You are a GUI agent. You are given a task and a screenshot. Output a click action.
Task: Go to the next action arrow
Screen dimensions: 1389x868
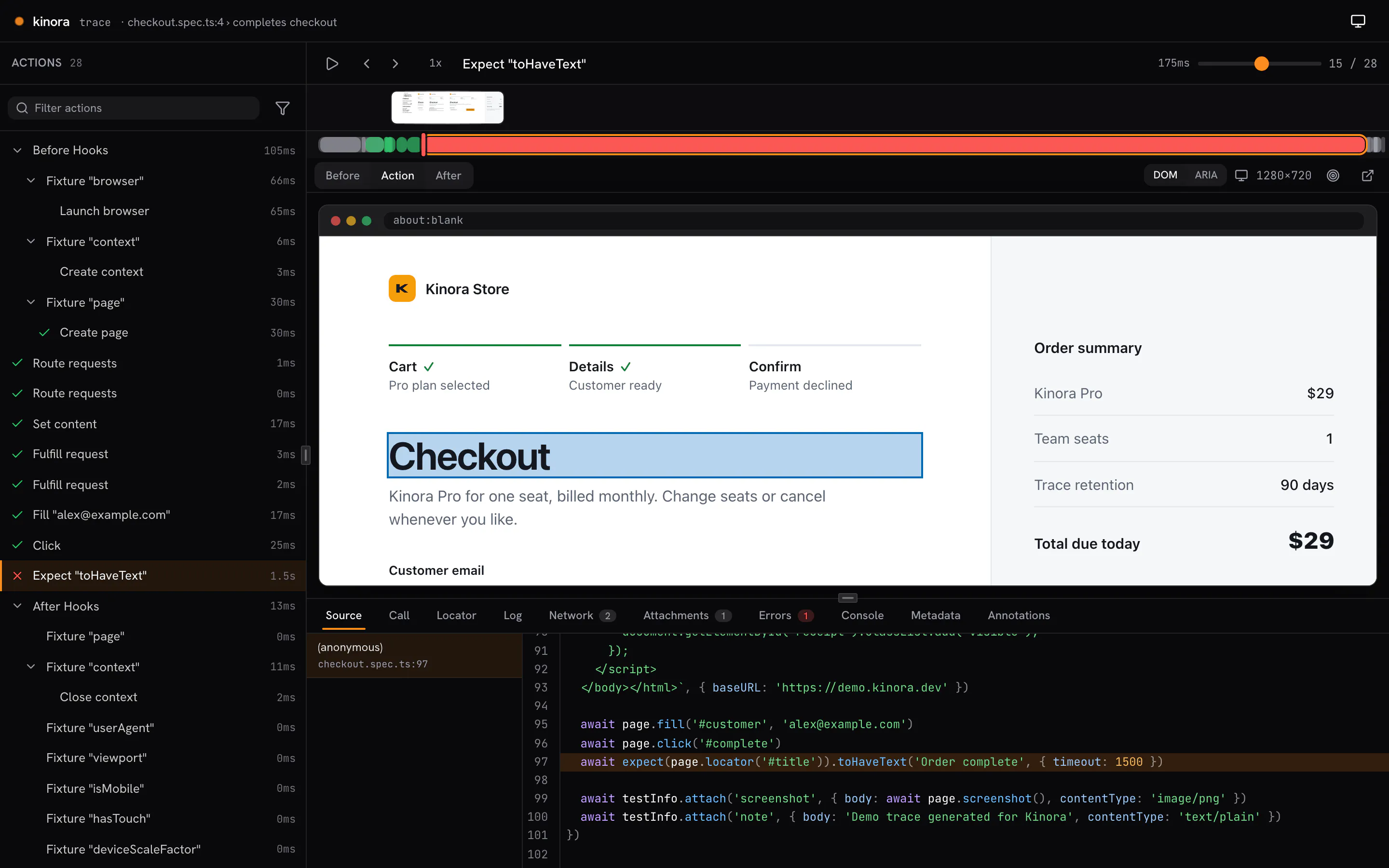[395, 64]
